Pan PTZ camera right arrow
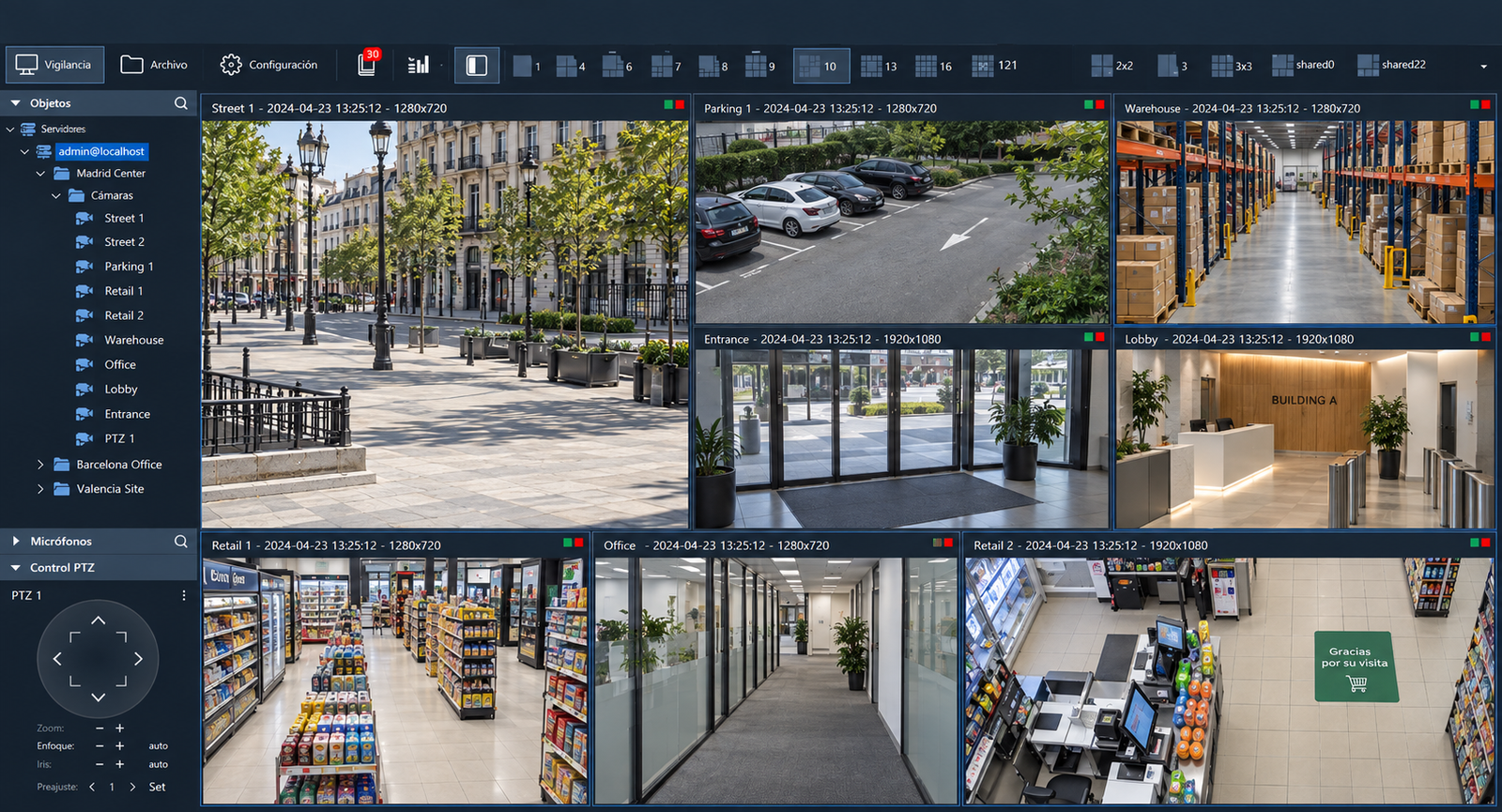The height and width of the screenshot is (812, 1502). pyautogui.click(x=138, y=659)
